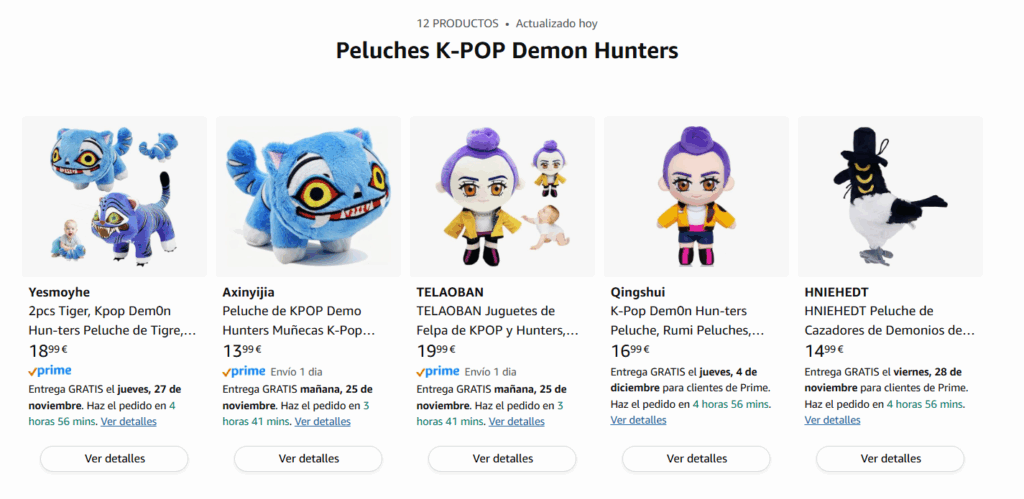Open the HNIEHEDT magpie plush image

(x=890, y=197)
